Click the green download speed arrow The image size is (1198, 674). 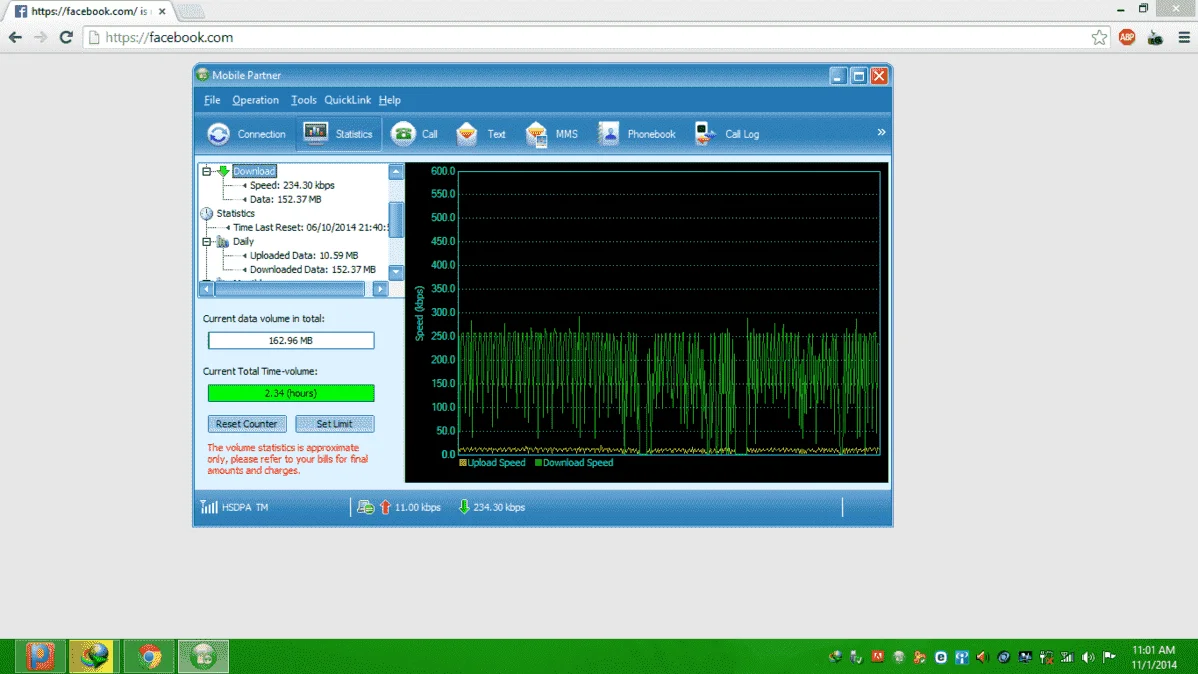point(464,507)
